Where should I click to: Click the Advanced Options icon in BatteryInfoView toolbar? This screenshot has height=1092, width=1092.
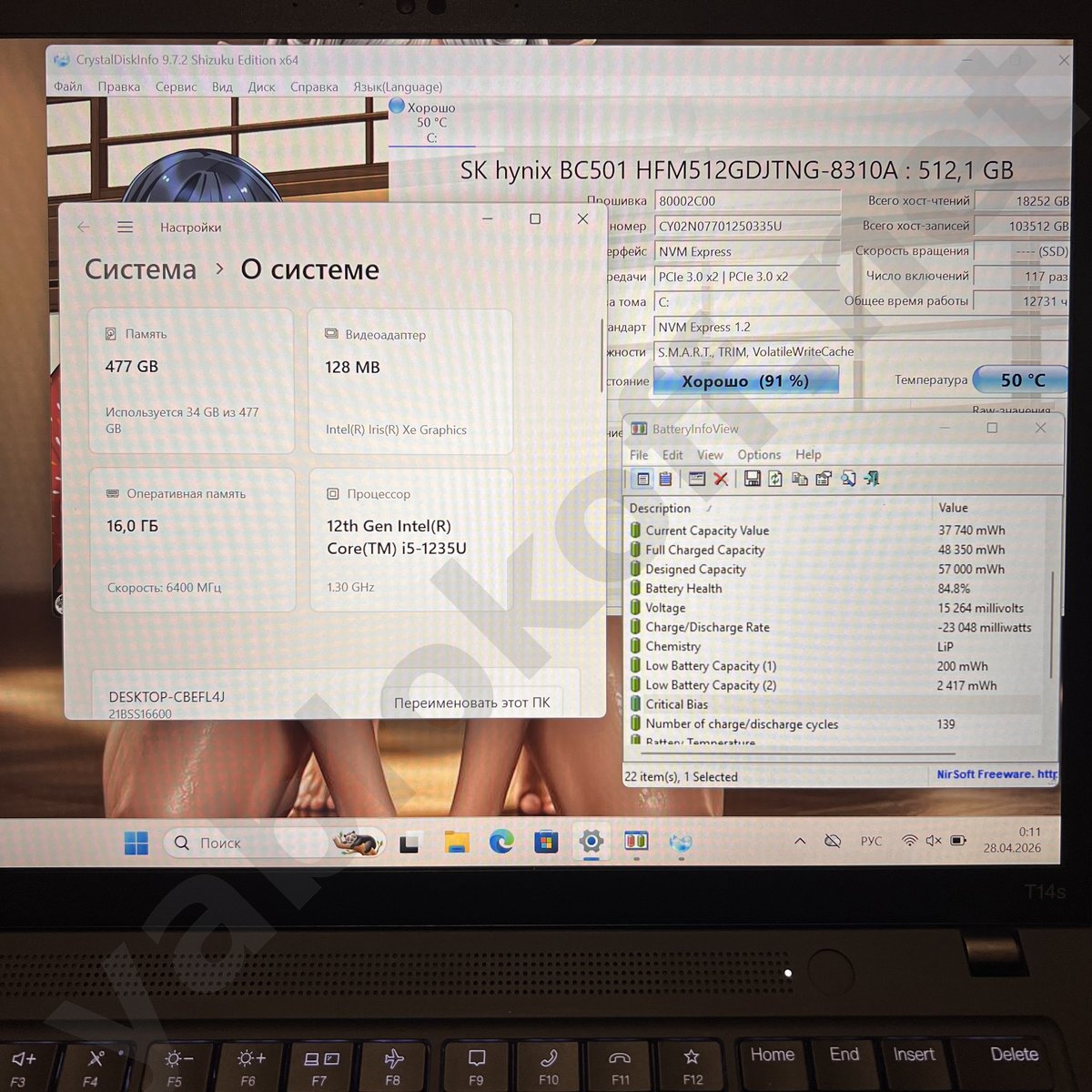[x=824, y=479]
